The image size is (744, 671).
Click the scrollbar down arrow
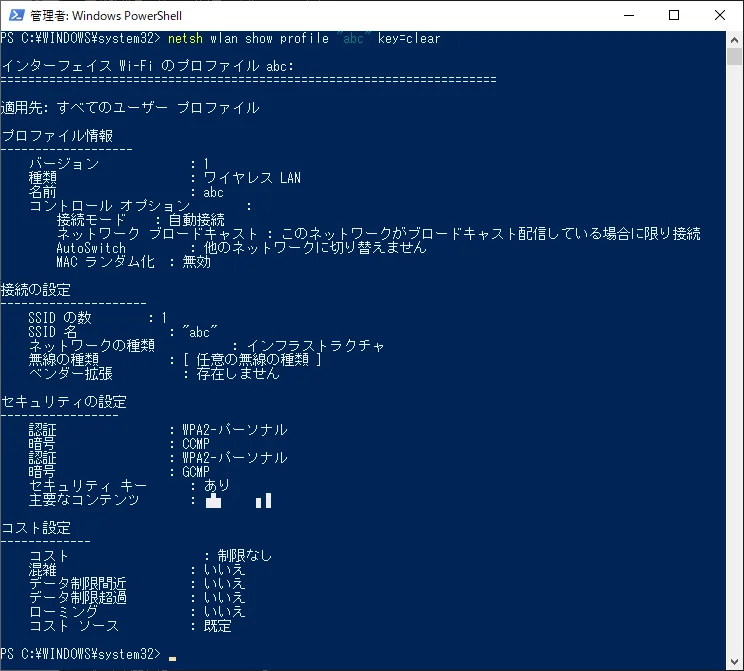pos(735,662)
